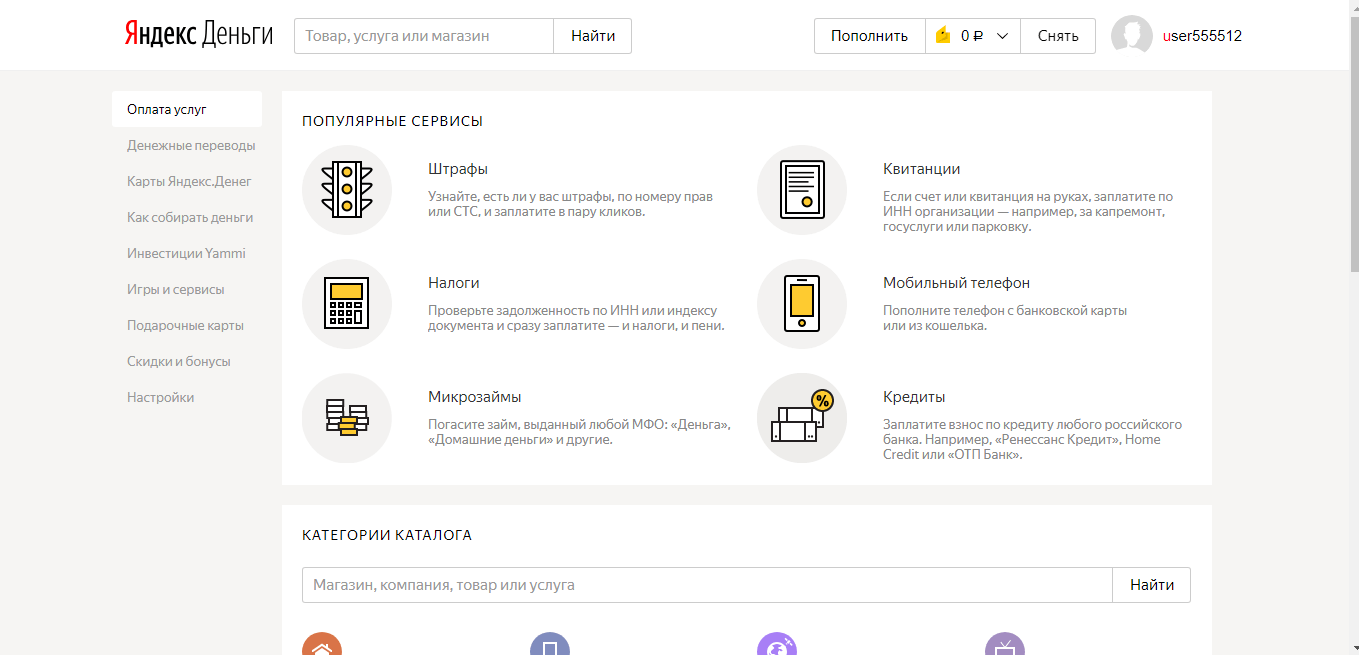This screenshot has height=655, width=1359.
Task: Click the catalog search field
Action: click(706, 585)
